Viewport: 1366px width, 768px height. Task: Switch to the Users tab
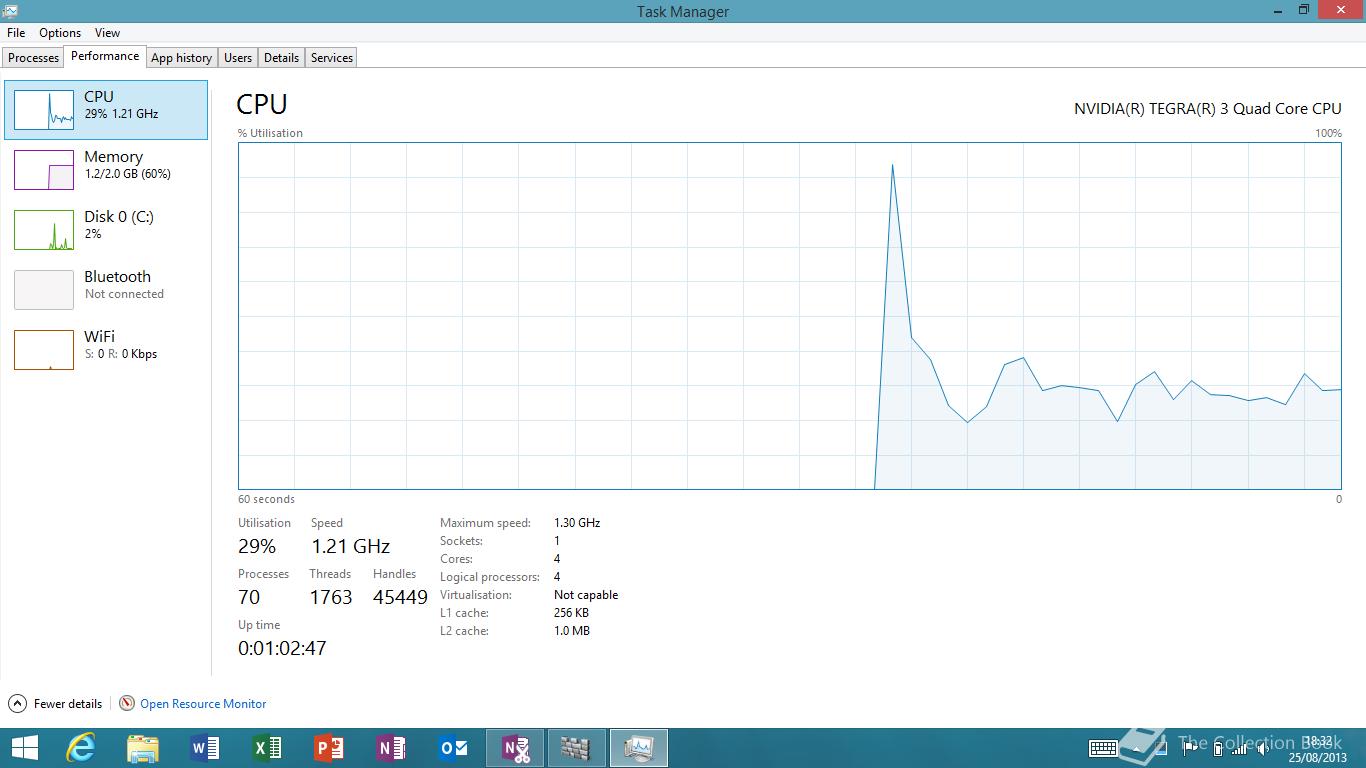coord(238,58)
